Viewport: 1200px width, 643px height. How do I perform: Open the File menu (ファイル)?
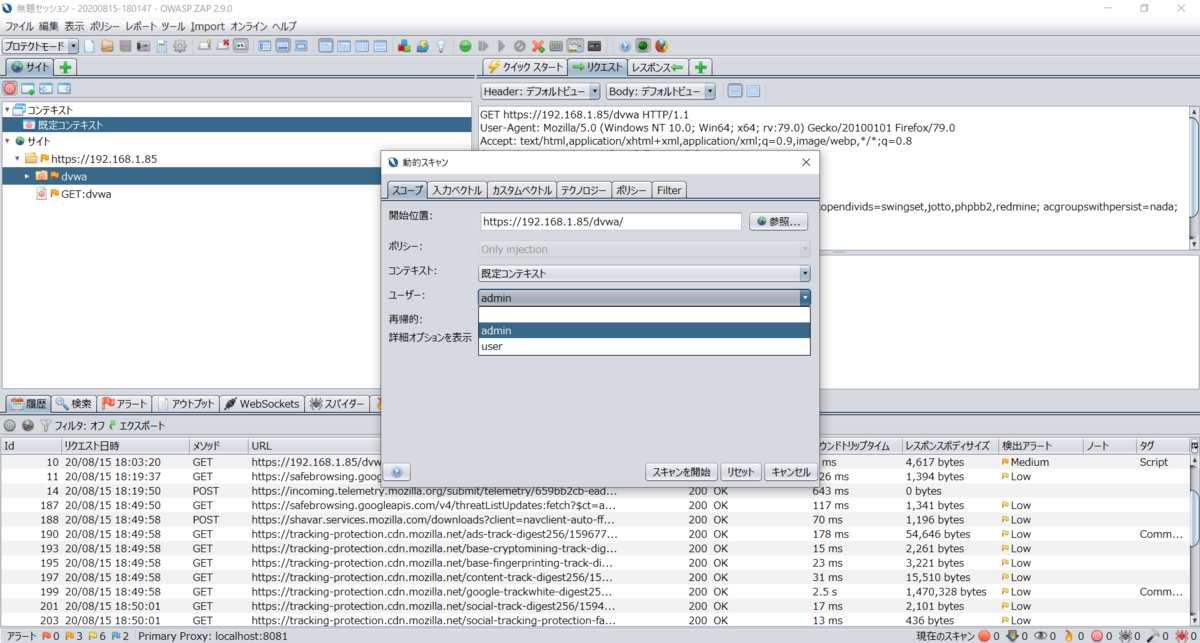click(x=20, y=26)
